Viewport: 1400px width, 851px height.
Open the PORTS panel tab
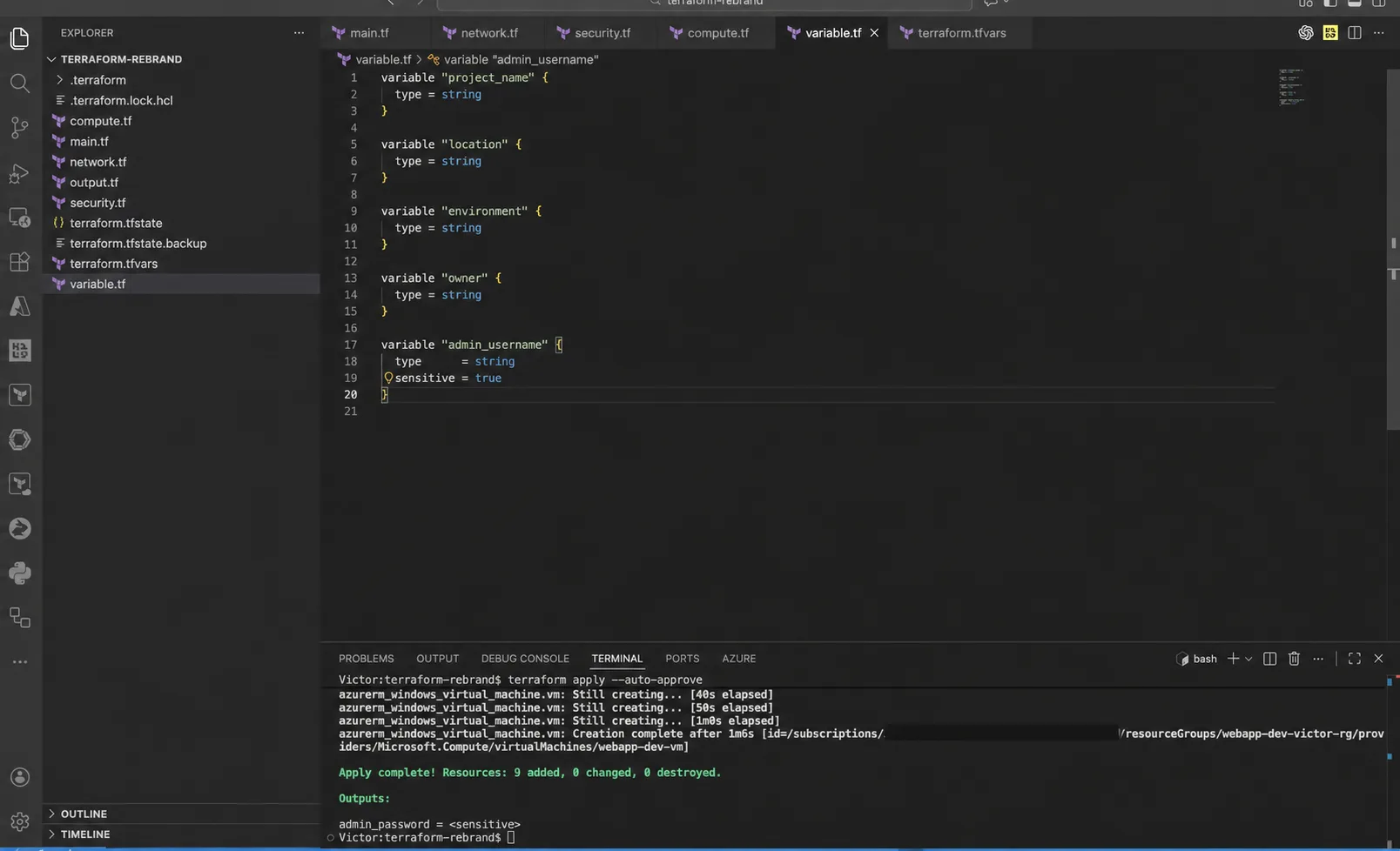682,659
